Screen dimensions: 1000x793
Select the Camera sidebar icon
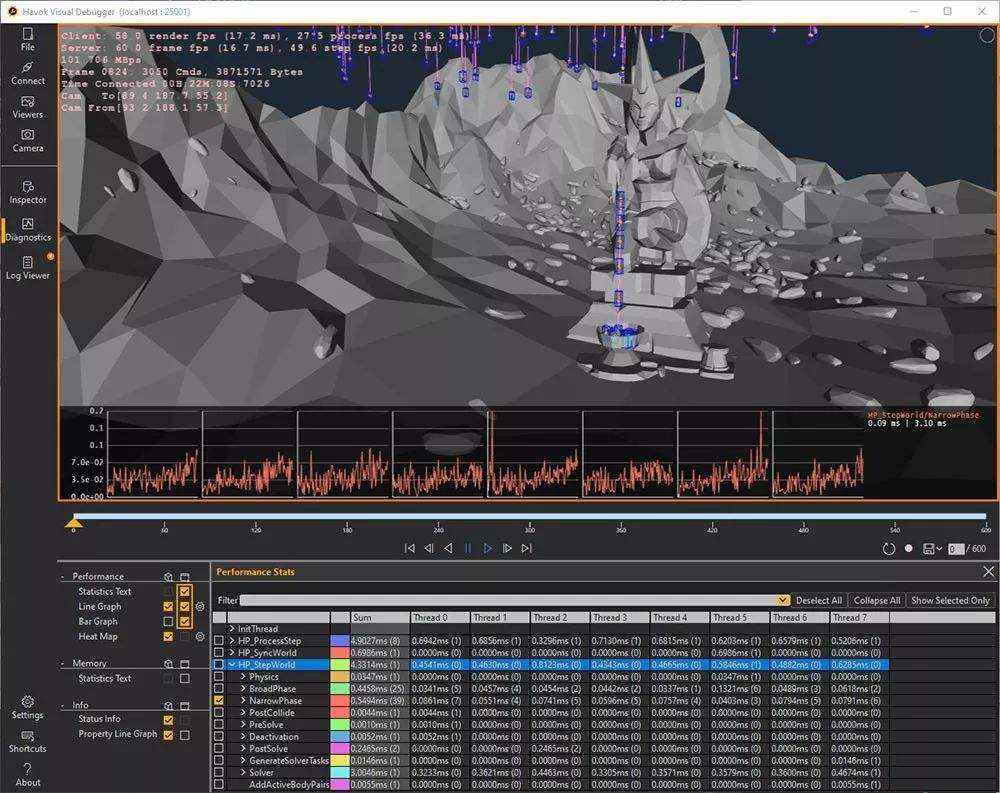(27, 140)
